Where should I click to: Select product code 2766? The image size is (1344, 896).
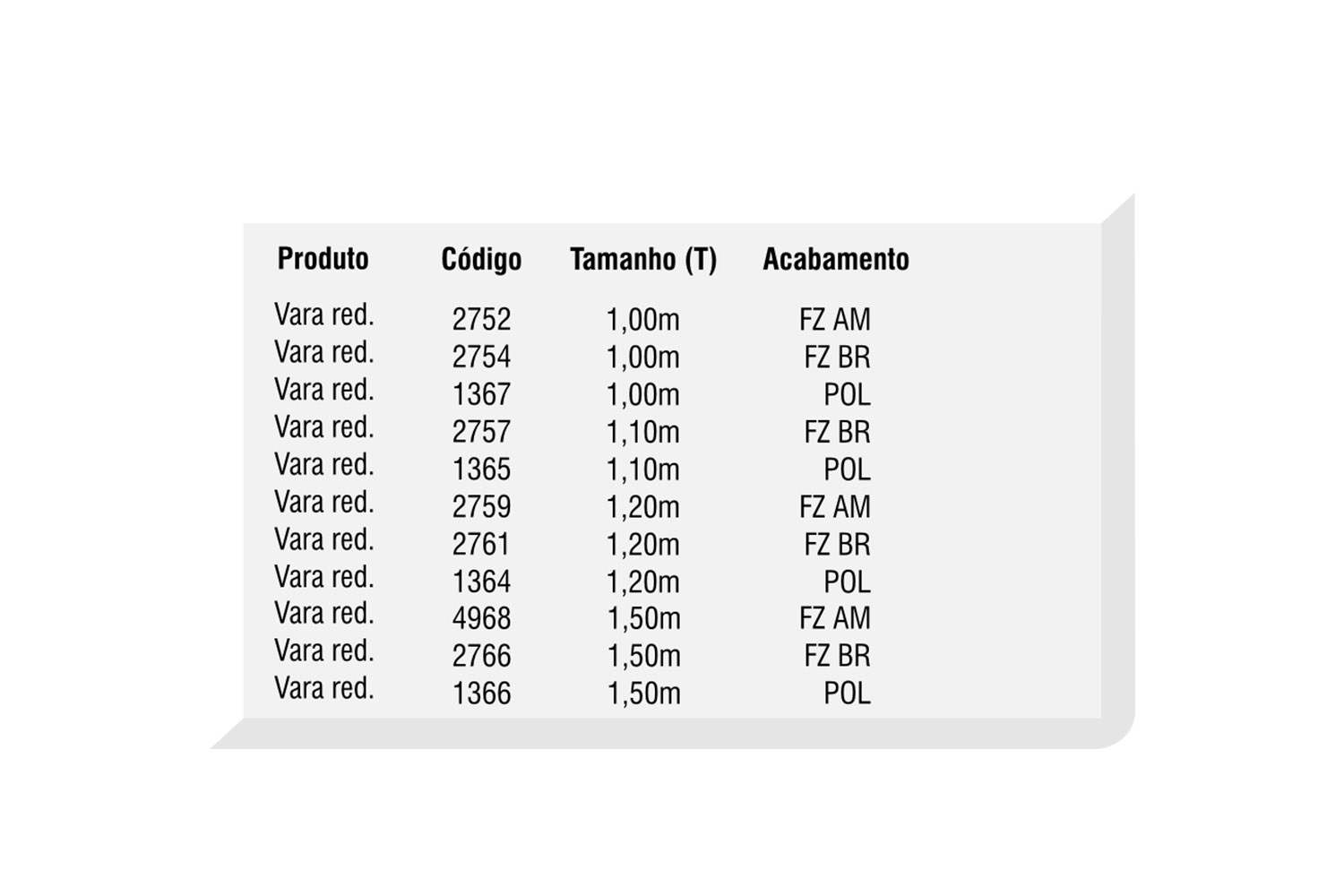click(x=481, y=656)
